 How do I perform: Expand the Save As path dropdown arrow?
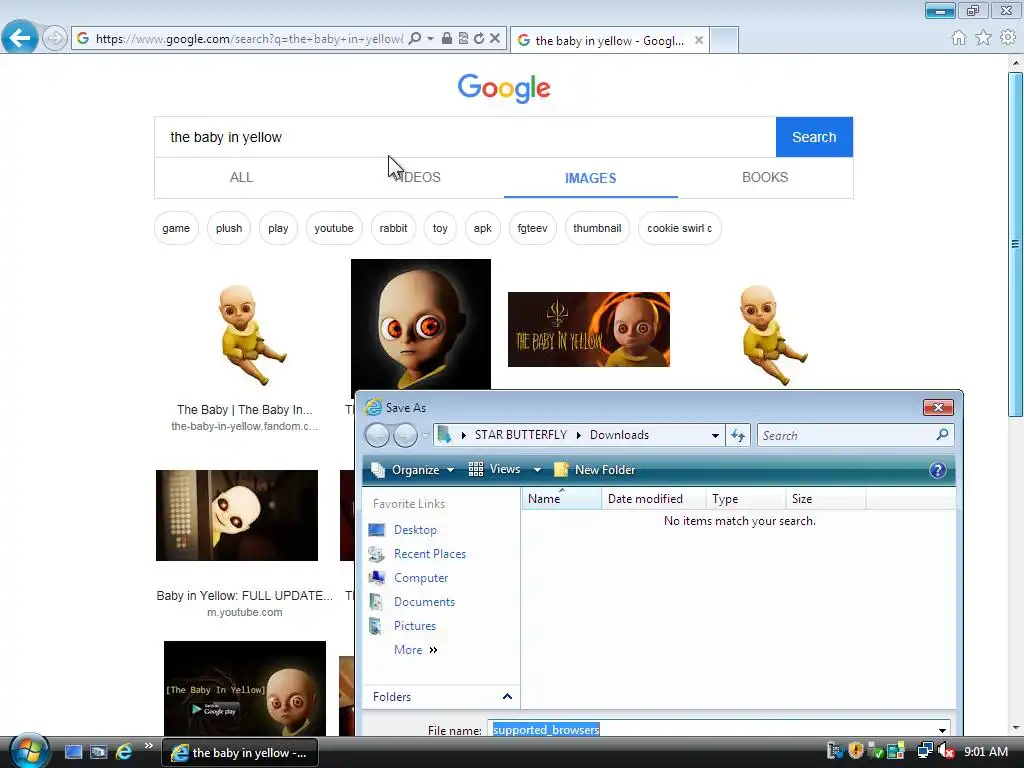point(715,436)
